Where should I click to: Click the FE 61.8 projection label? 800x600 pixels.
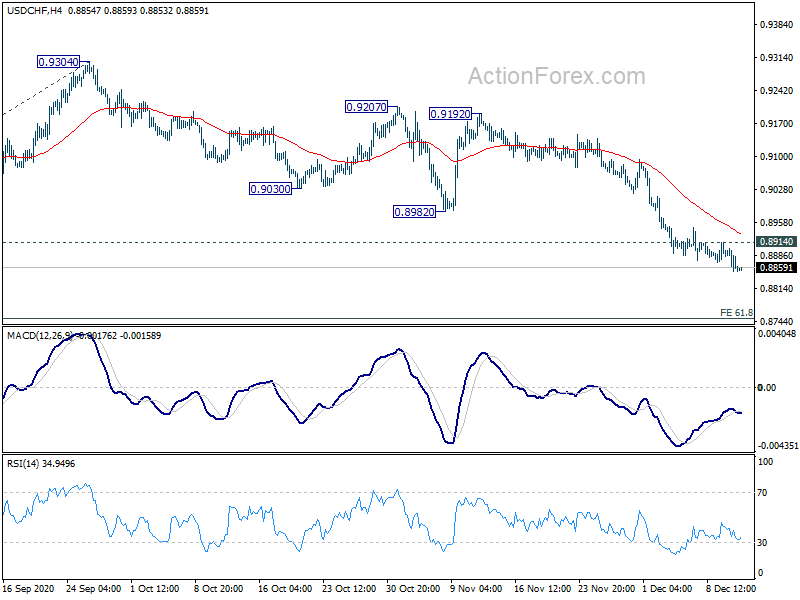pyautogui.click(x=736, y=312)
